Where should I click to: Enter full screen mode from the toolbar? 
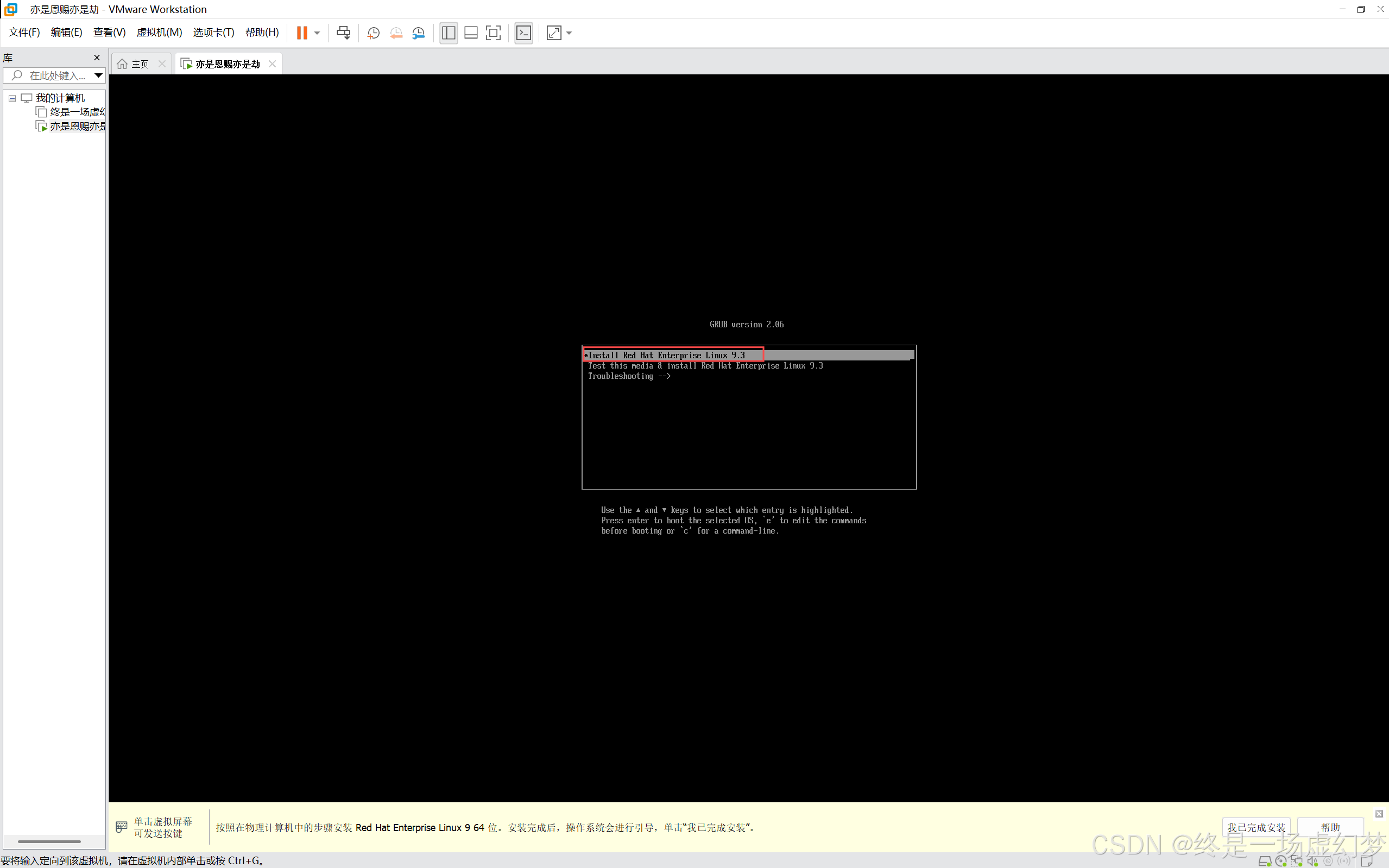click(x=493, y=33)
